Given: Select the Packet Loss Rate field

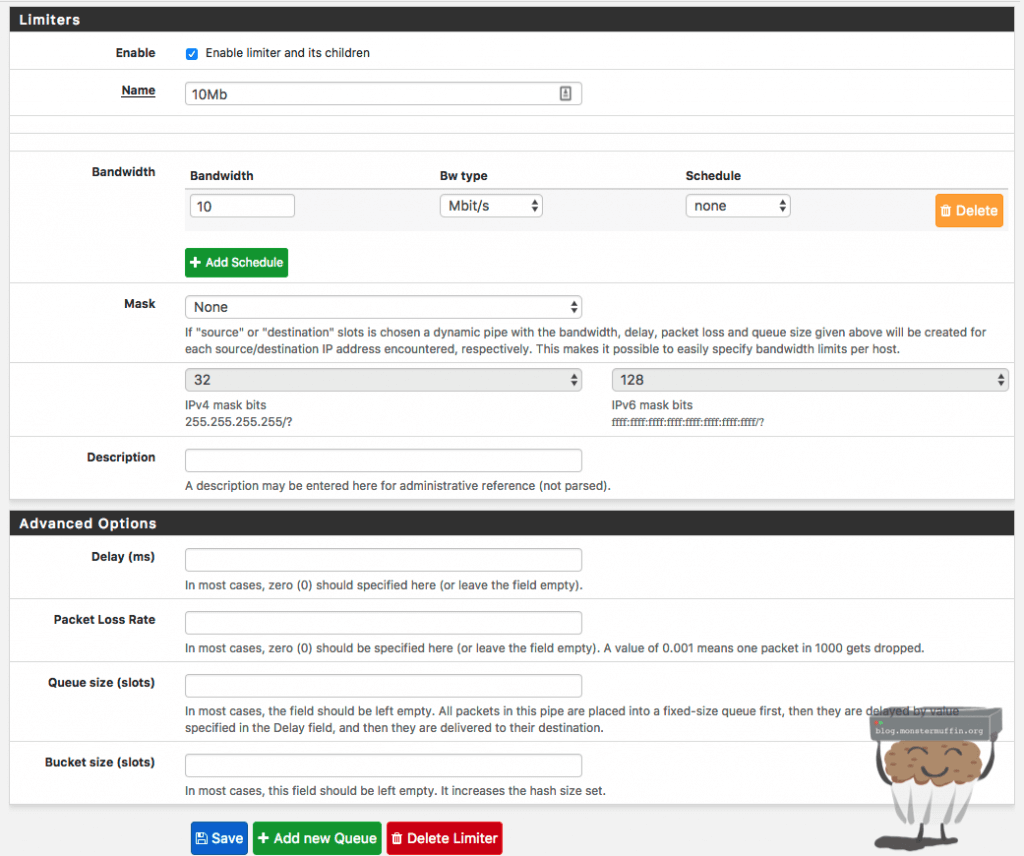Looking at the screenshot, I should [383, 622].
